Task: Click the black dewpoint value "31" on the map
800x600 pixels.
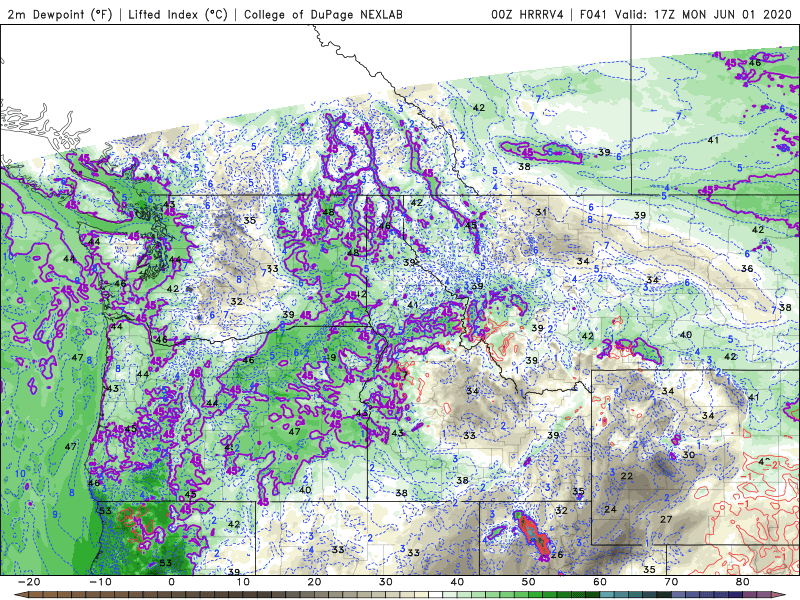Action: pos(541,212)
